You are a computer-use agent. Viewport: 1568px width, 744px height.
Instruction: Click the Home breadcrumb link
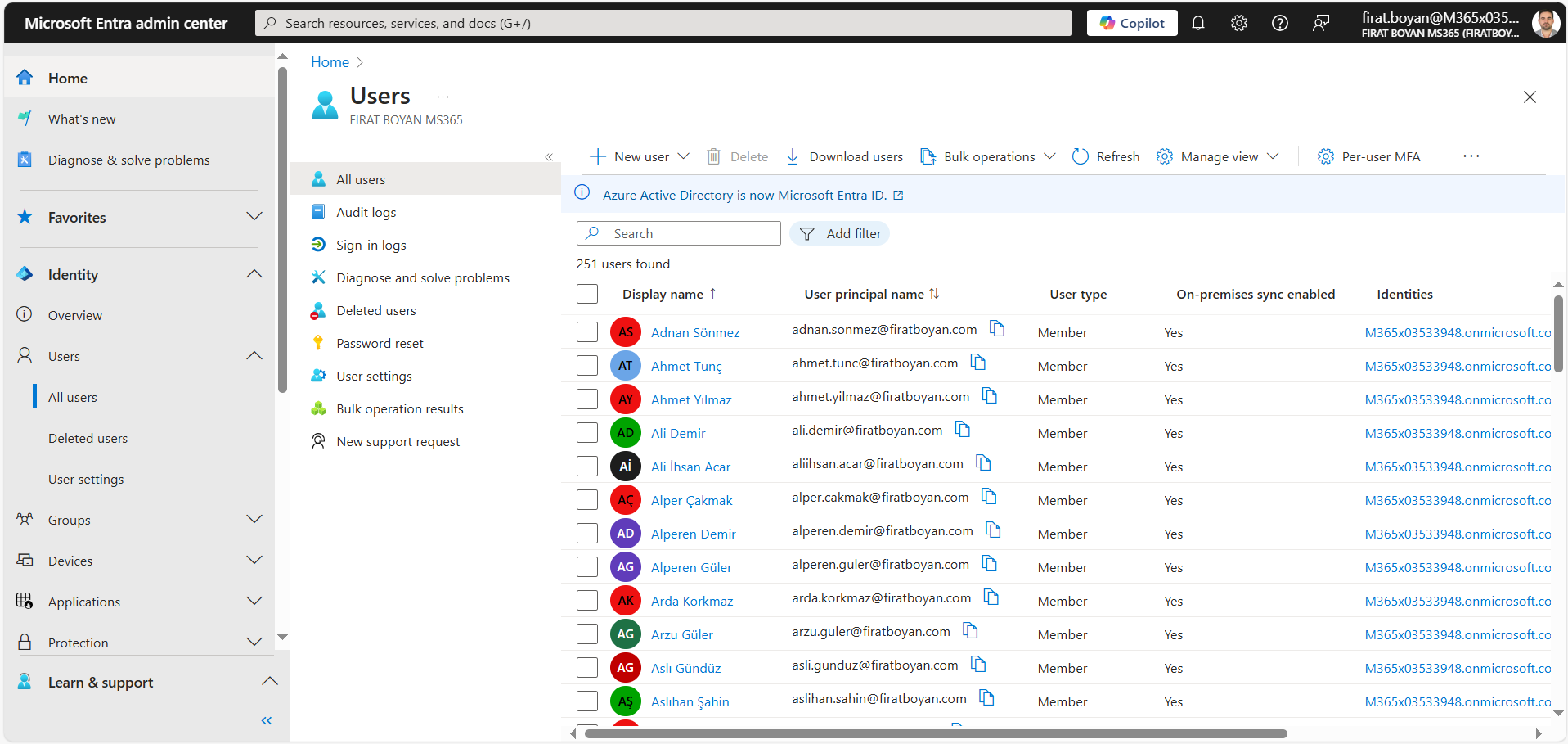coord(330,62)
